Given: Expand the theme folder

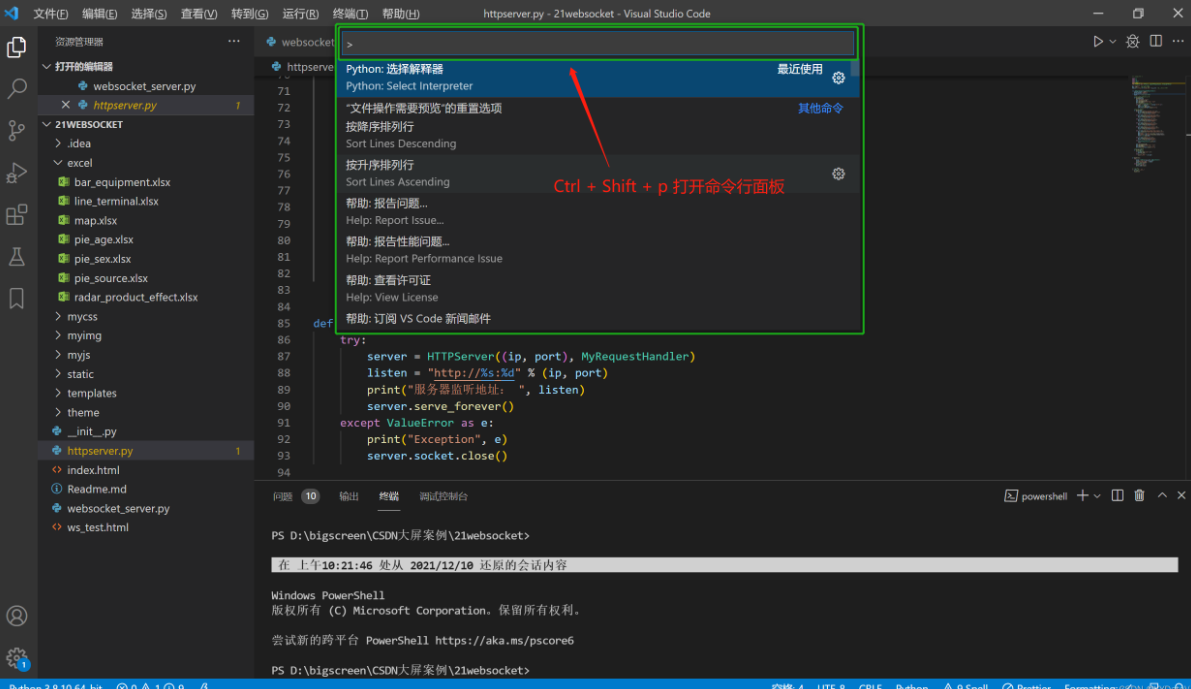Looking at the screenshot, I should click(58, 412).
